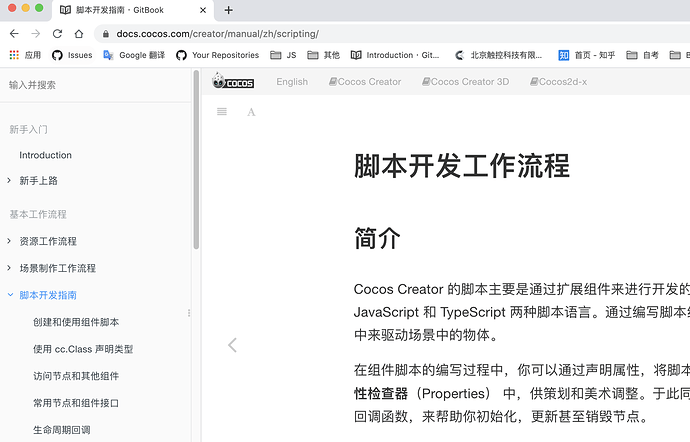690x442 pixels.
Task: Open the 其他 bookmarks folder
Action: pos(323,55)
